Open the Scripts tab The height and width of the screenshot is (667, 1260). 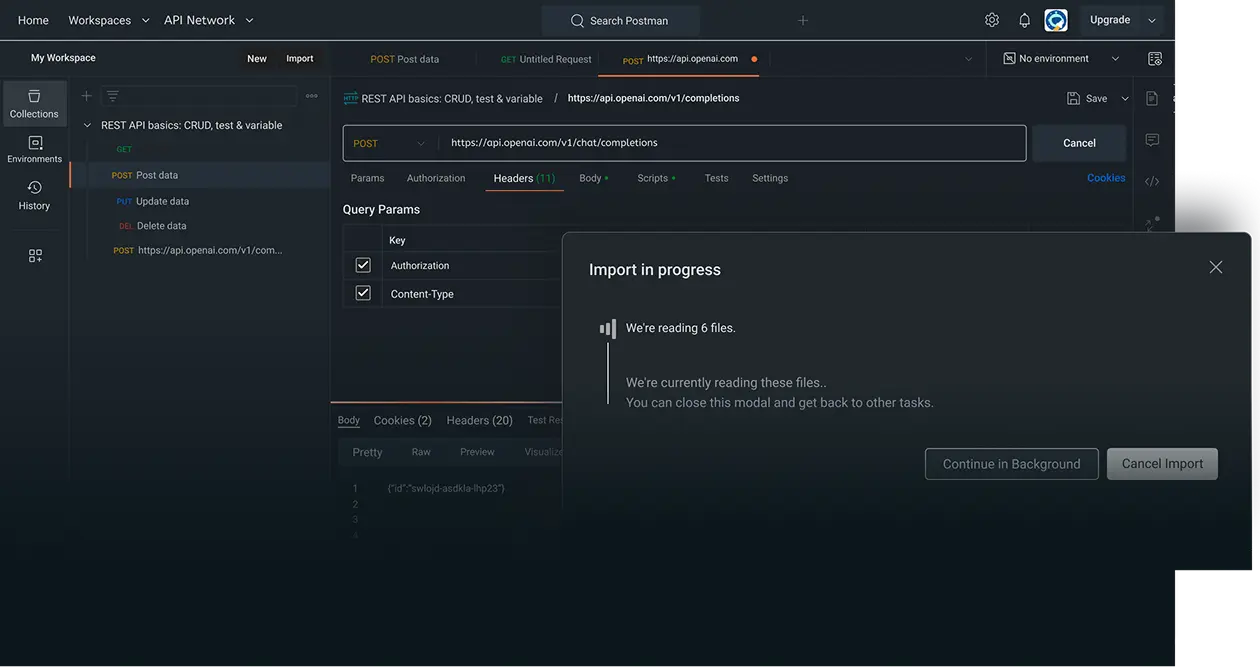tap(656, 178)
